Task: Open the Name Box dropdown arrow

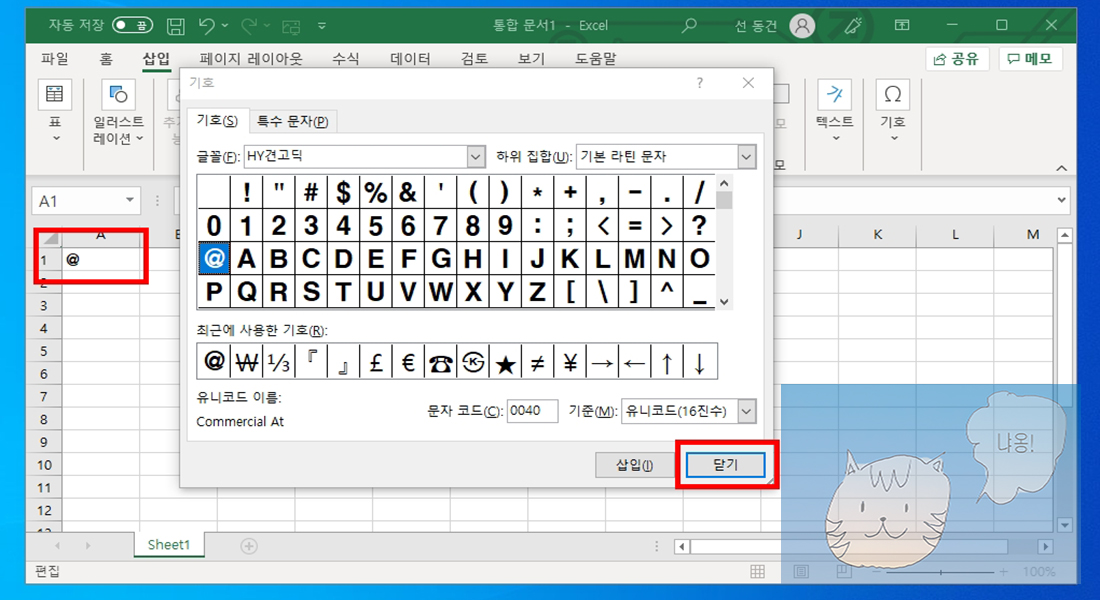Action: click(x=130, y=201)
